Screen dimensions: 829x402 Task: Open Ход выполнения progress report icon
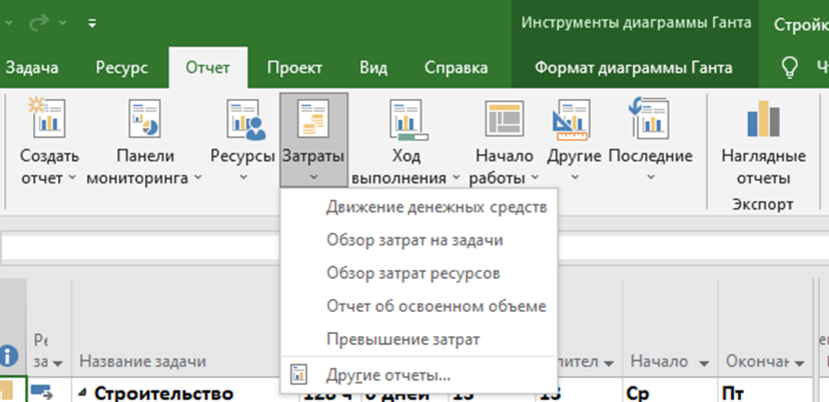(408, 120)
